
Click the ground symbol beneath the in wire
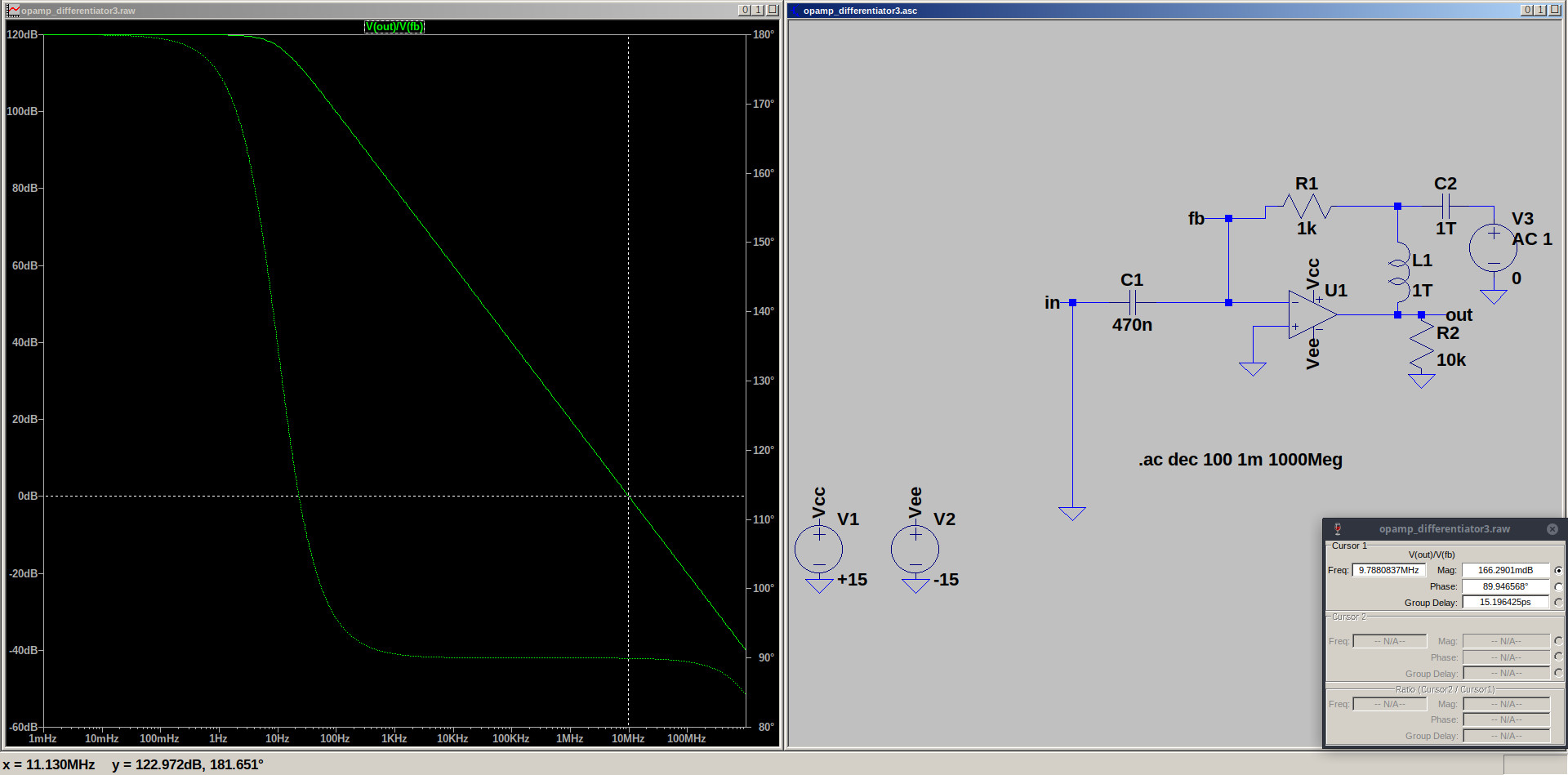pos(1072,513)
